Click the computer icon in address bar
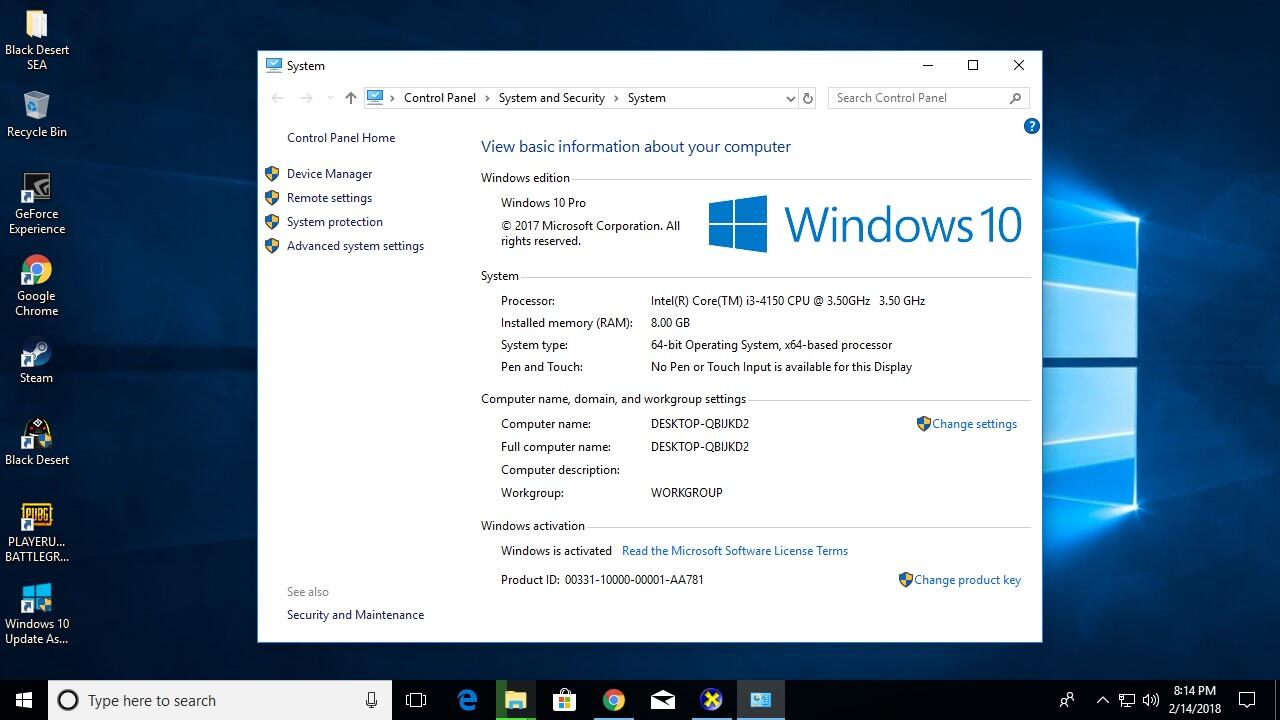This screenshot has height=720, width=1280. [375, 98]
